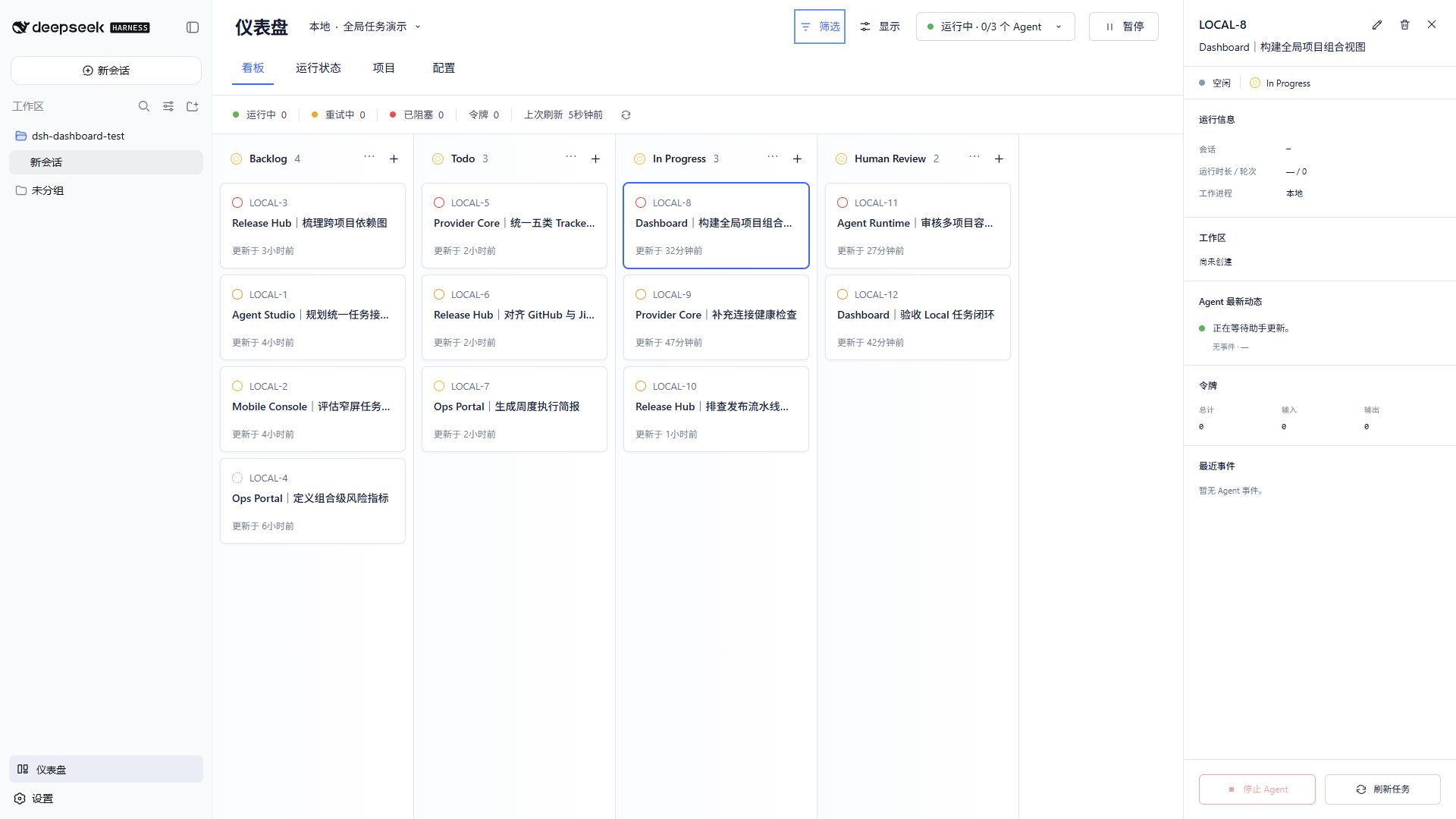Add a card to Human Review column
This screenshot has height=819, width=1456.
pos(999,158)
